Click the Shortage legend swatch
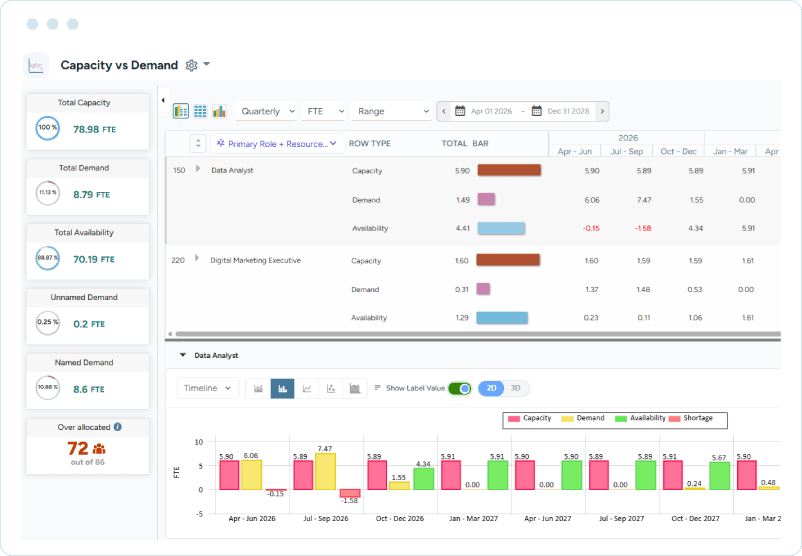This screenshot has width=802, height=556. 674,418
